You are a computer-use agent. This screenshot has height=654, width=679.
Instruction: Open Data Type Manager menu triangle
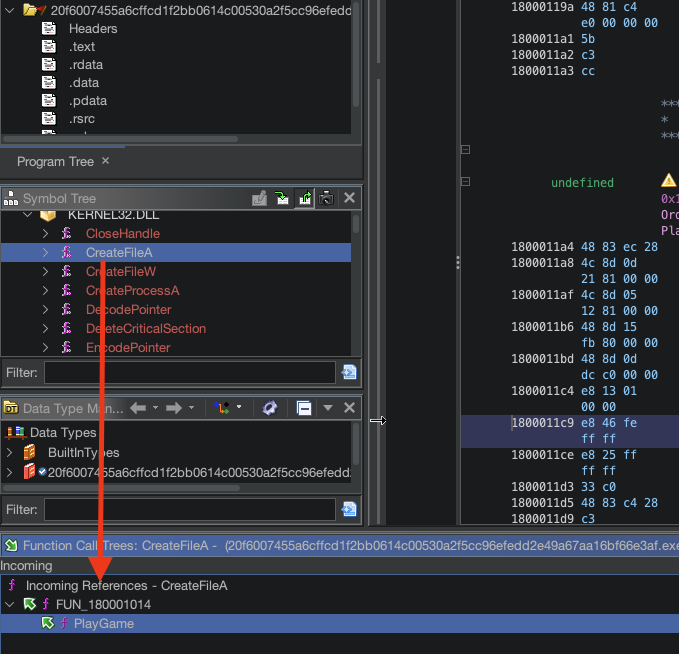pos(328,408)
